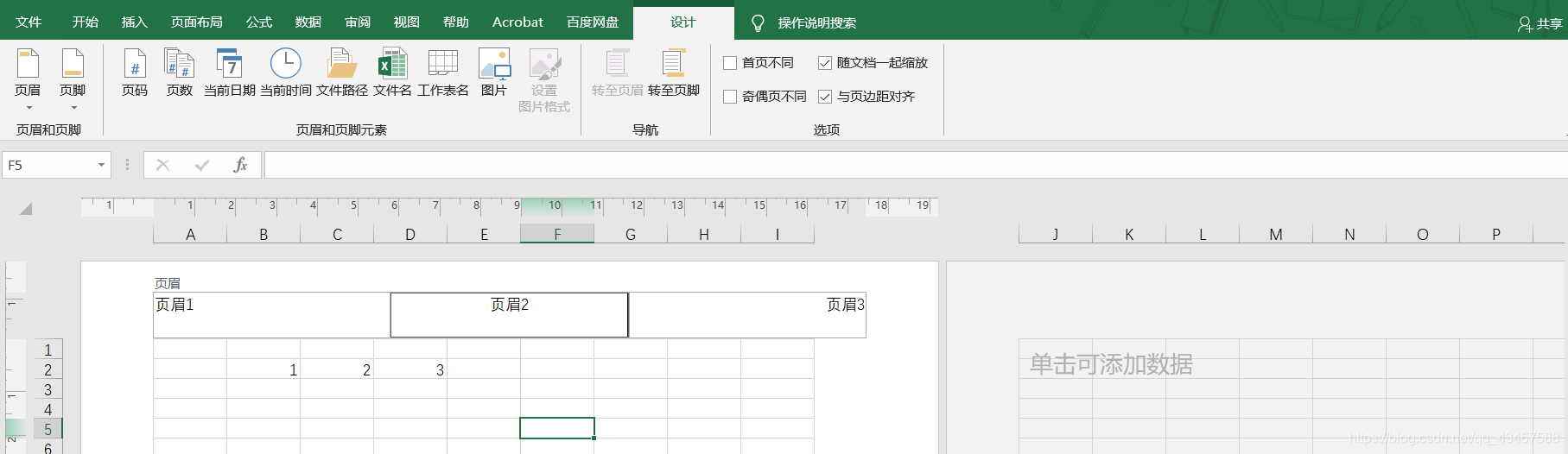Click the 设置图片格式 button

(x=544, y=81)
